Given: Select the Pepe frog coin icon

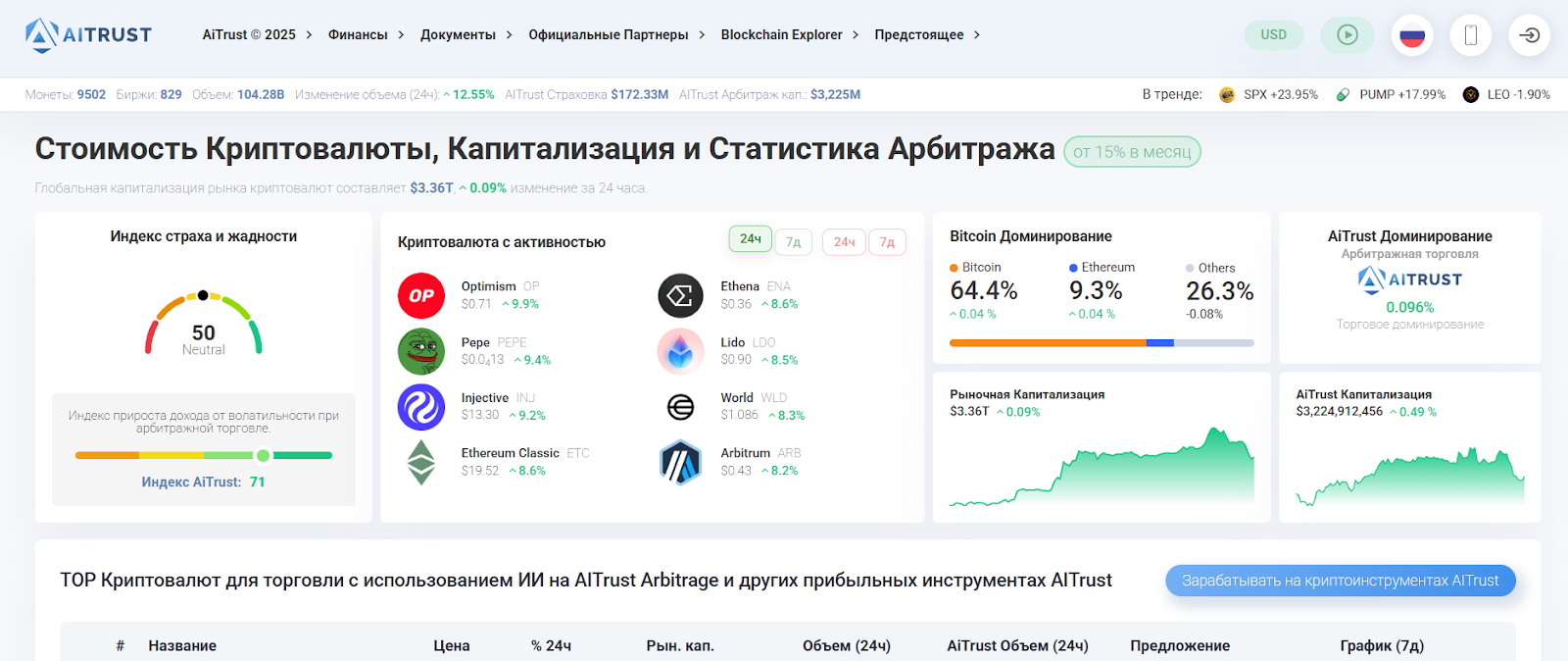Looking at the screenshot, I should pyautogui.click(x=421, y=351).
